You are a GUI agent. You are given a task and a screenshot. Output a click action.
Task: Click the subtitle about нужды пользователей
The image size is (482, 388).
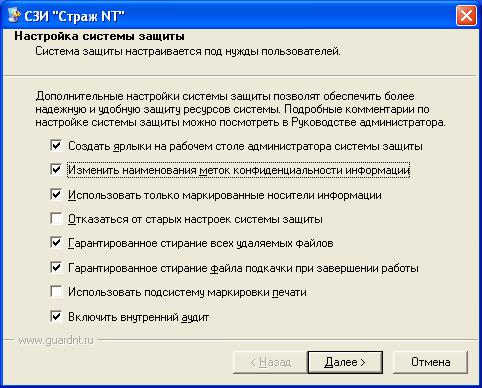point(188,52)
